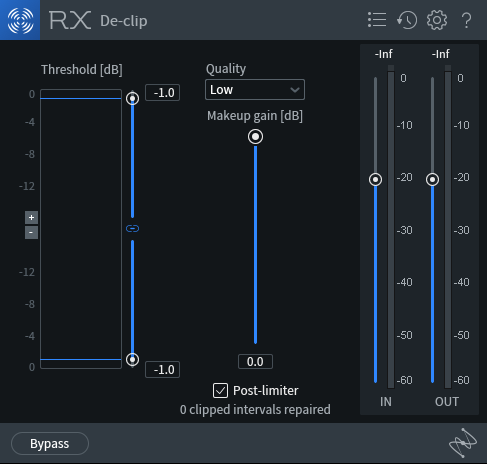The image size is (487, 464).
Task: Open the Quality dropdown set to Low
Action: pyautogui.click(x=255, y=90)
